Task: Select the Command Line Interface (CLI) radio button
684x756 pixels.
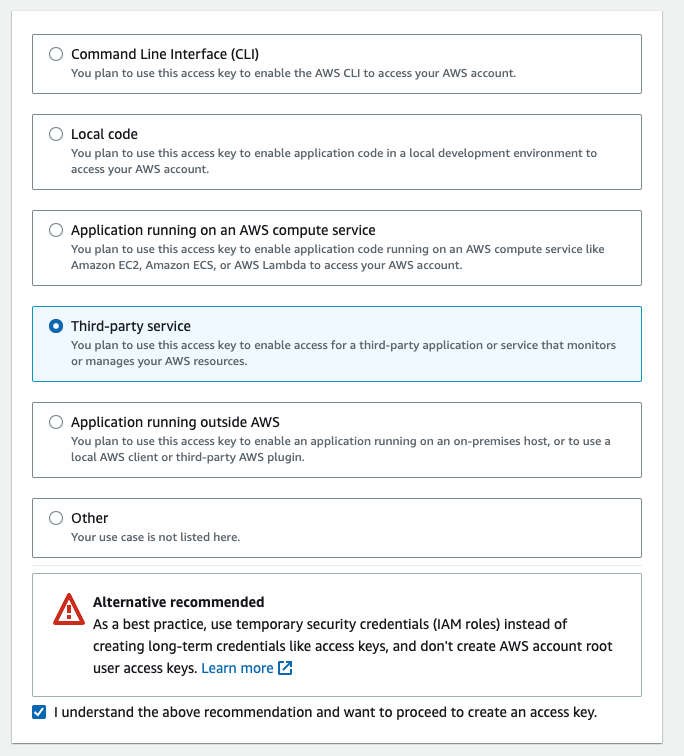Action: (56, 54)
